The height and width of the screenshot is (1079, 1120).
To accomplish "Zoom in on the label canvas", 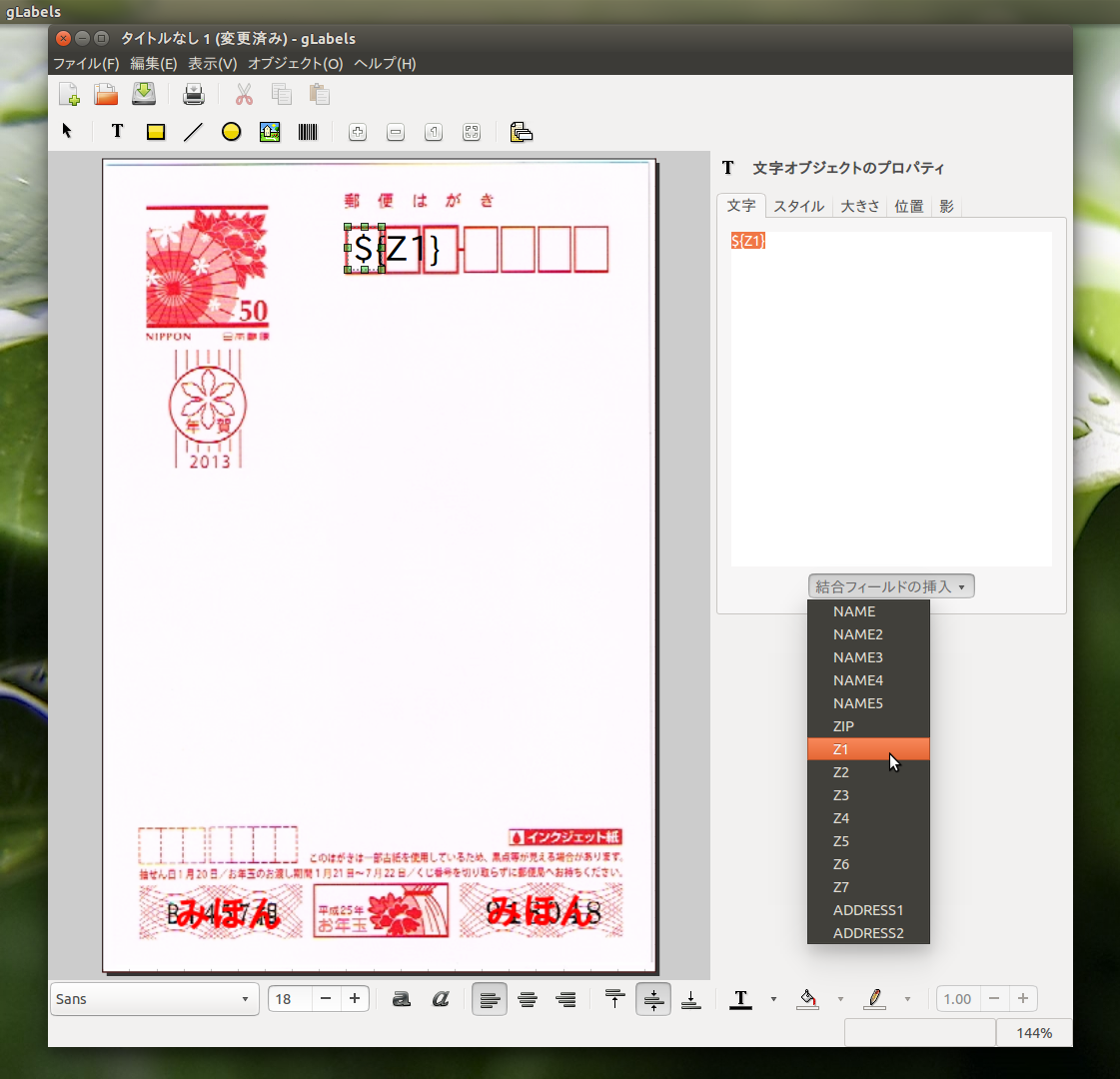I will point(358,132).
